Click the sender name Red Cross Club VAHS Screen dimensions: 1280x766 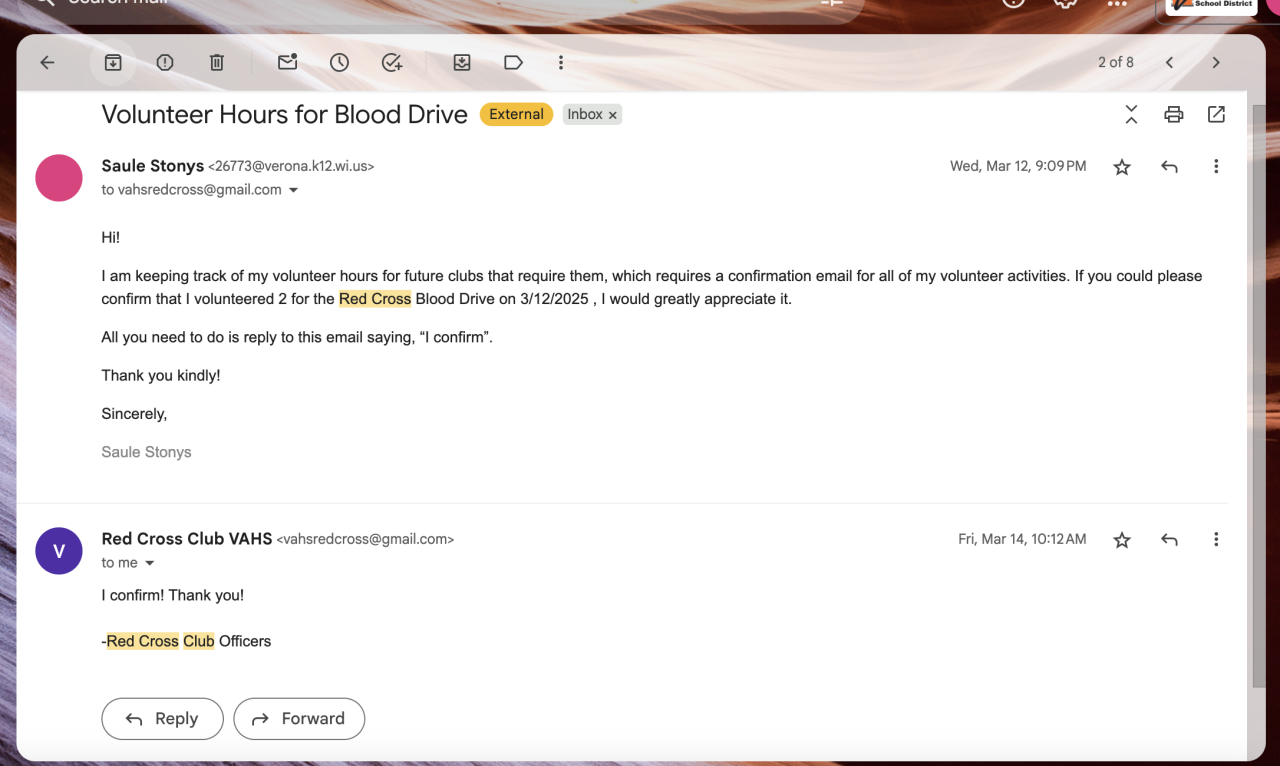187,539
